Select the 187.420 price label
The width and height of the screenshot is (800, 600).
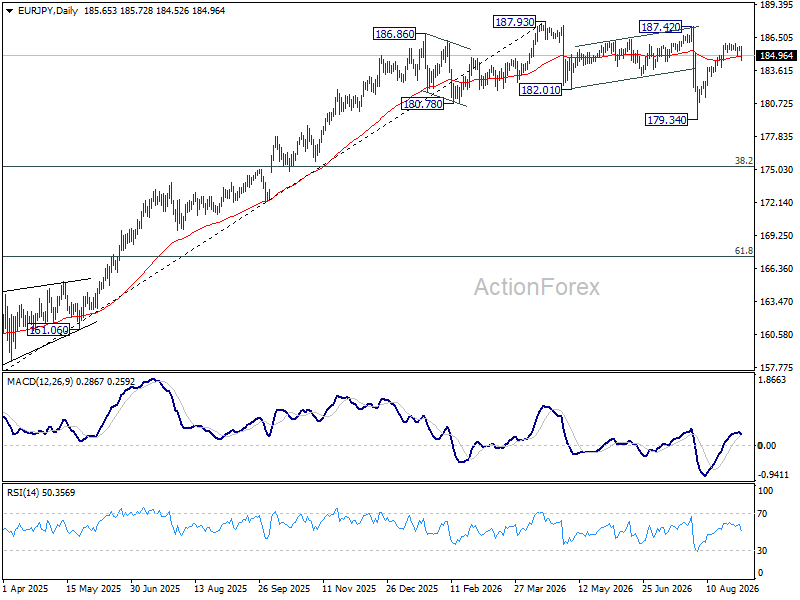coord(660,27)
